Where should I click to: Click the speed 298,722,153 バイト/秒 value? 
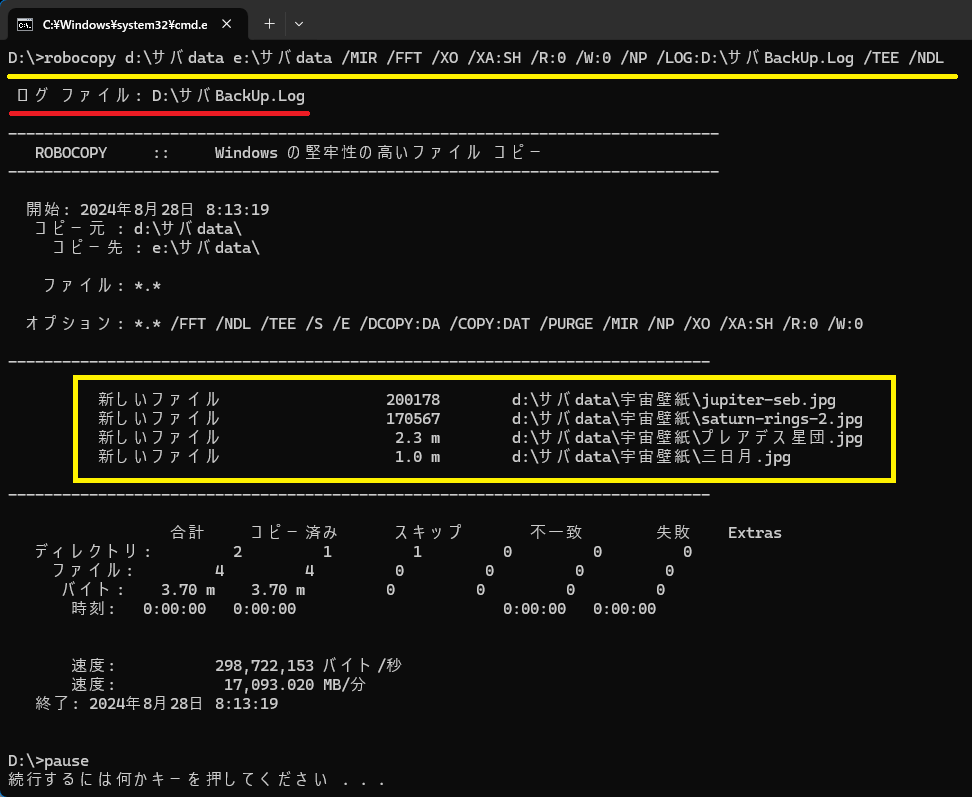(x=308, y=666)
